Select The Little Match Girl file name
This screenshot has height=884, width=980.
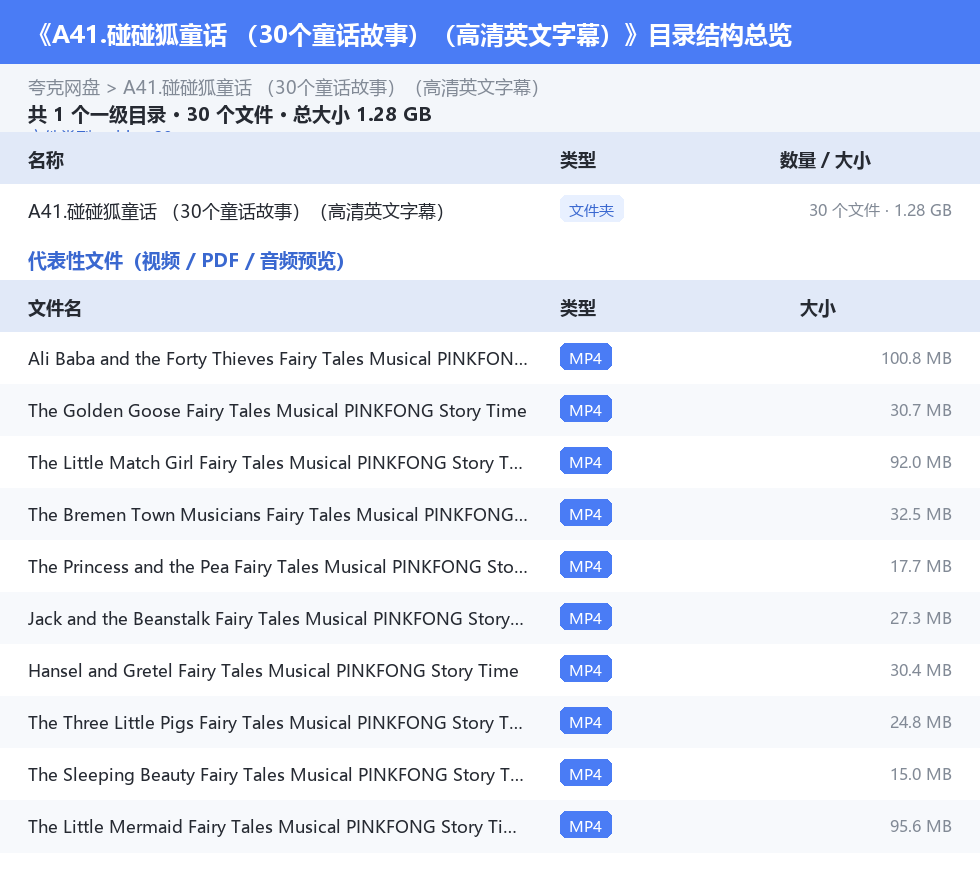pos(276,463)
